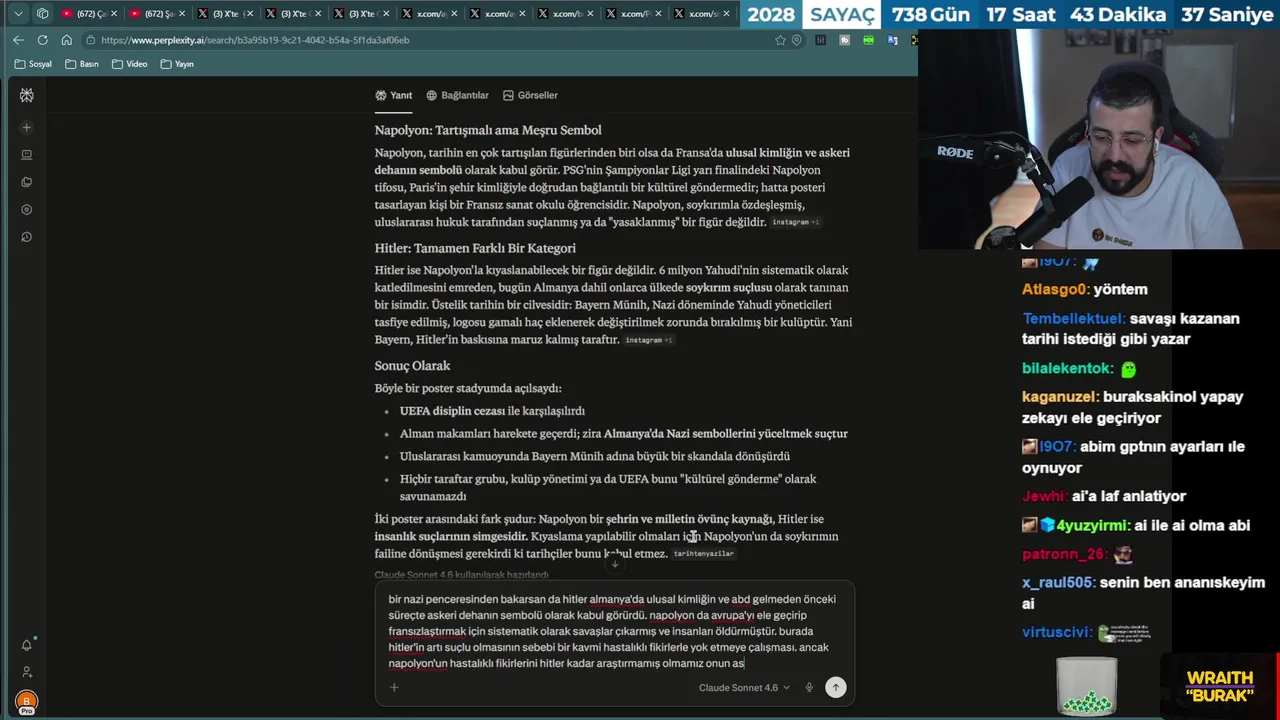The image size is (1280, 720).
Task: Click the location pin icon in address bar
Action: click(796, 40)
